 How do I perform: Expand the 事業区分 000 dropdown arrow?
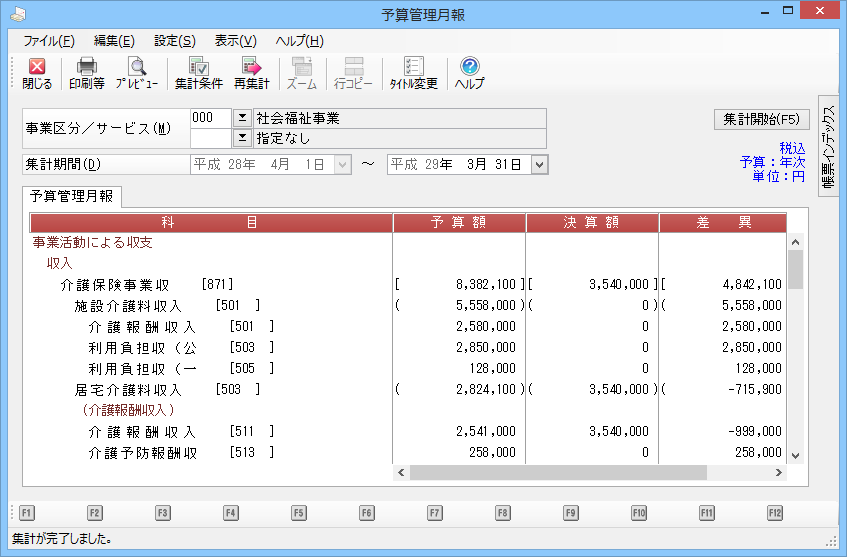241,118
